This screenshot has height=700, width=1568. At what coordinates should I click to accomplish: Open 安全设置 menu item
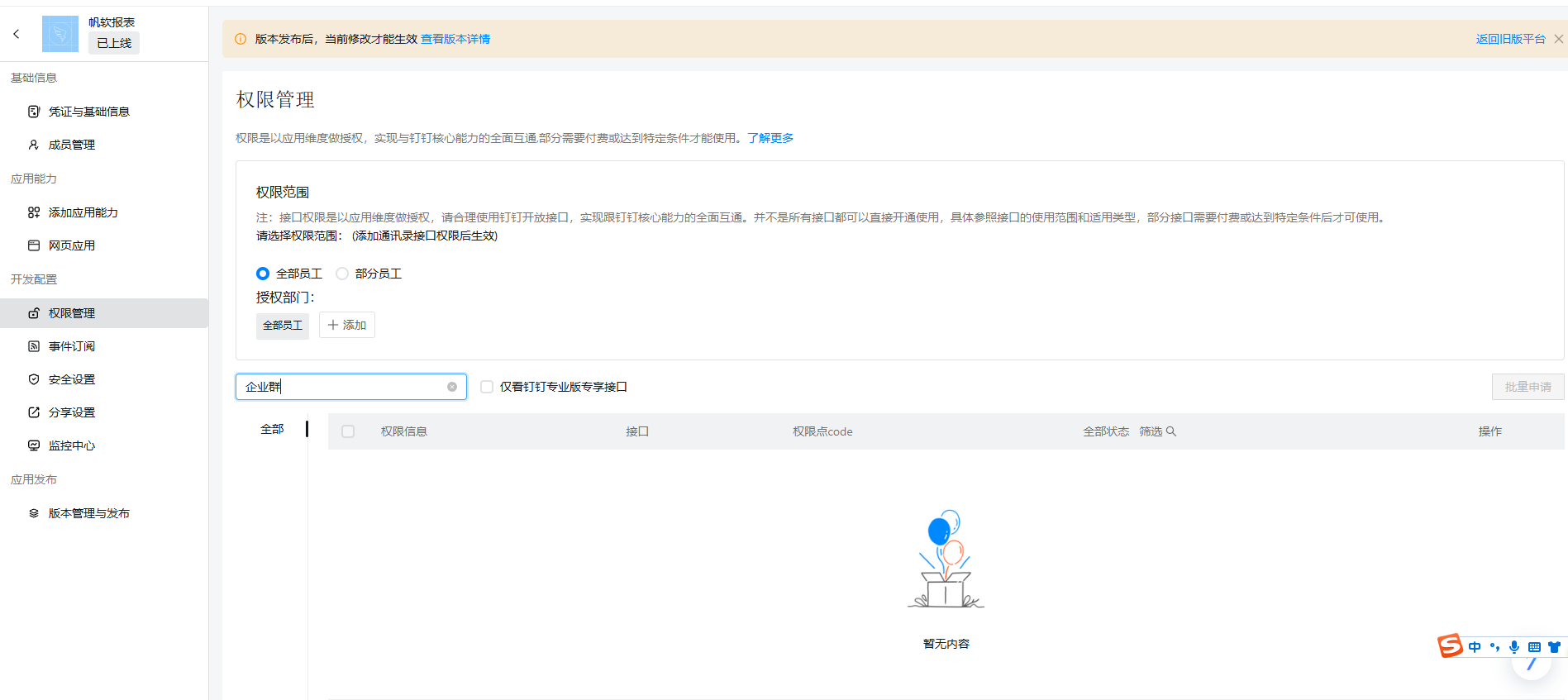point(104,379)
